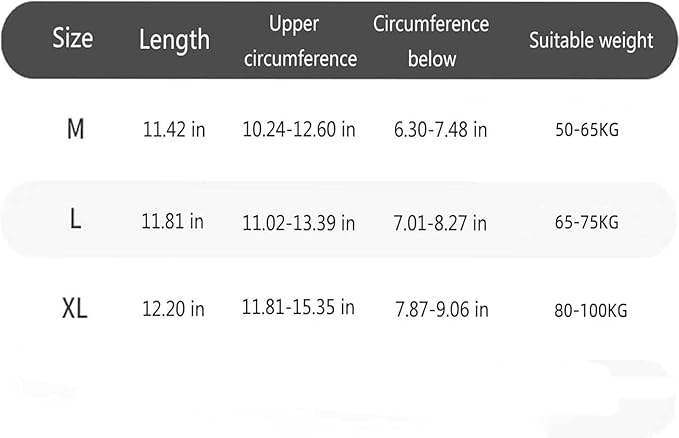Select the XL size row label
The height and width of the screenshot is (438, 679).
(75, 309)
